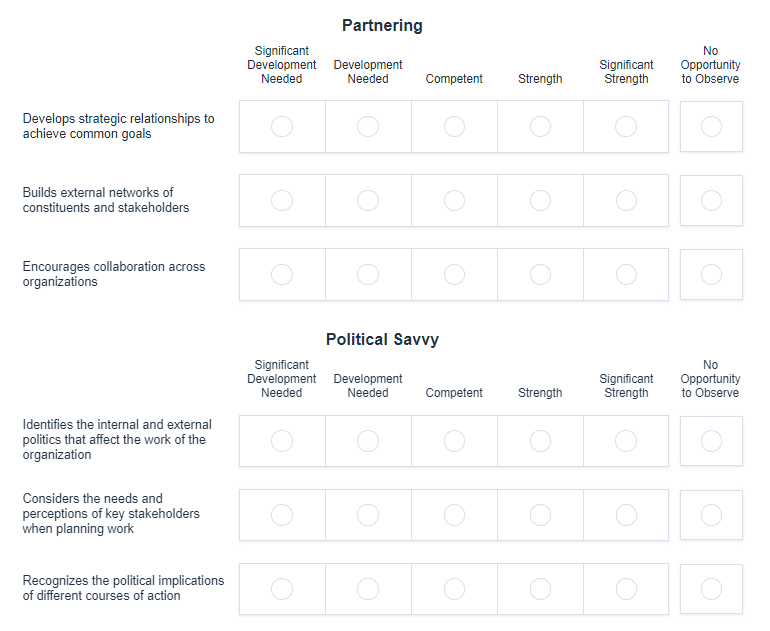Image resolution: width=770 pixels, height=631 pixels.
Task: Rate identifies politics as Significant Strength
Action: [x=626, y=440]
